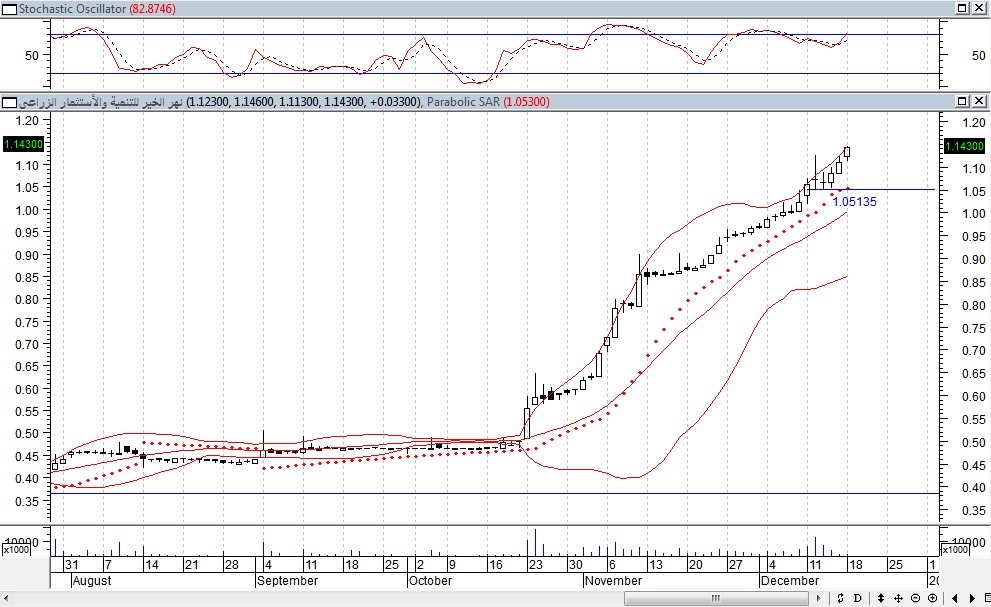
Task: Open Stochastic Oscillator pane control menu icon
Action: 8,8
